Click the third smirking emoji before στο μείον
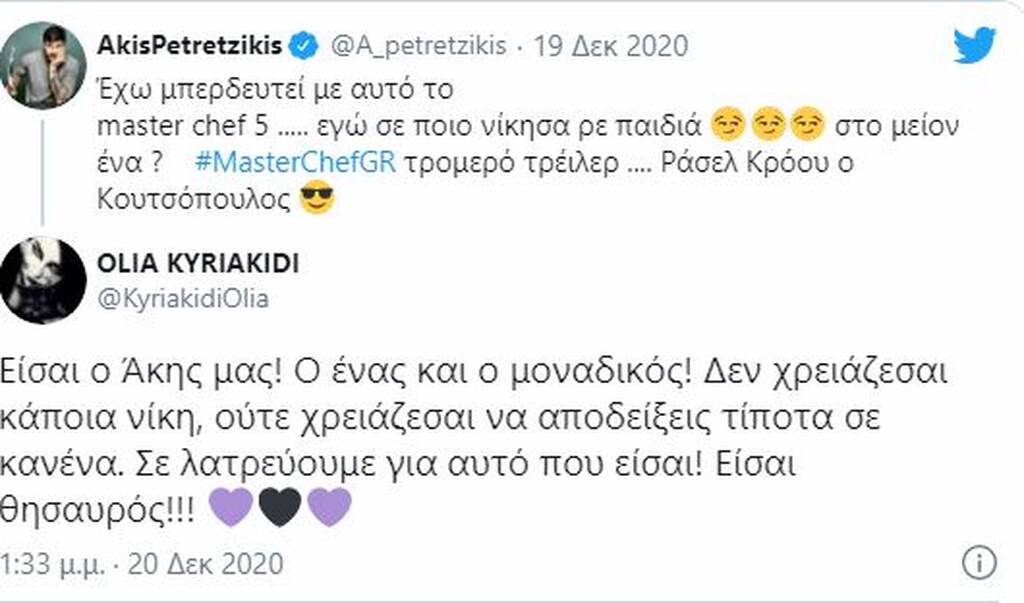Screen dimensions: 1024x603 pos(808,125)
